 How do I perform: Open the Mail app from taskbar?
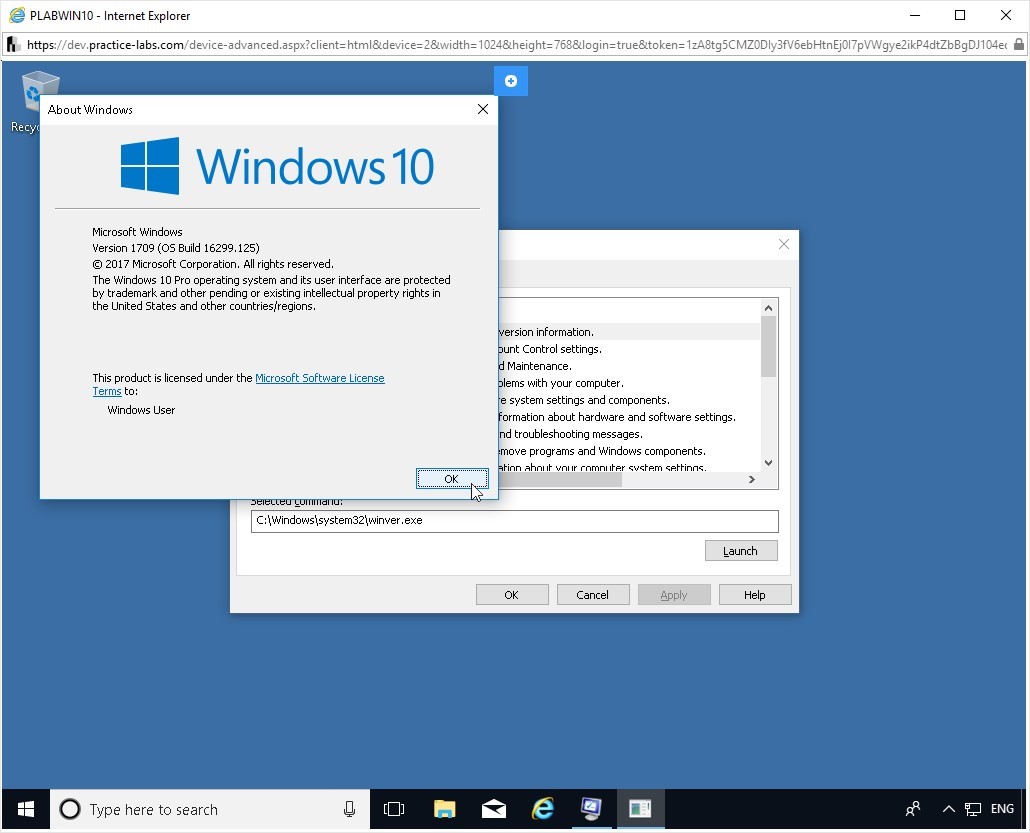pyautogui.click(x=493, y=809)
